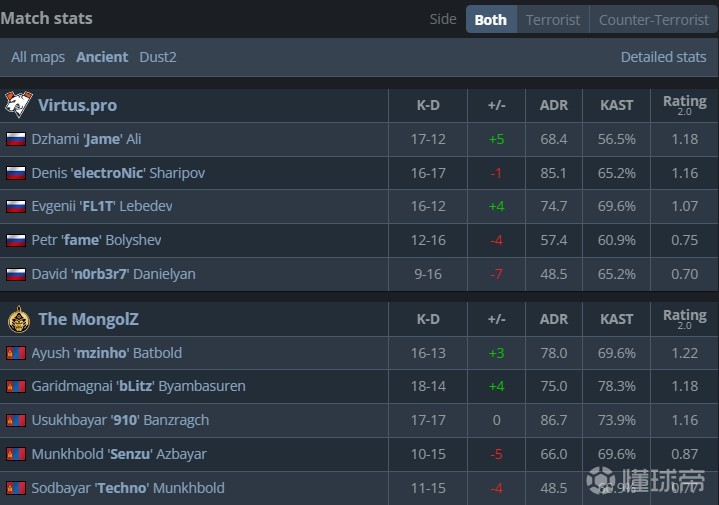This screenshot has width=719, height=505.
Task: Click the Russian flag next to electroNic
Action: point(16,173)
